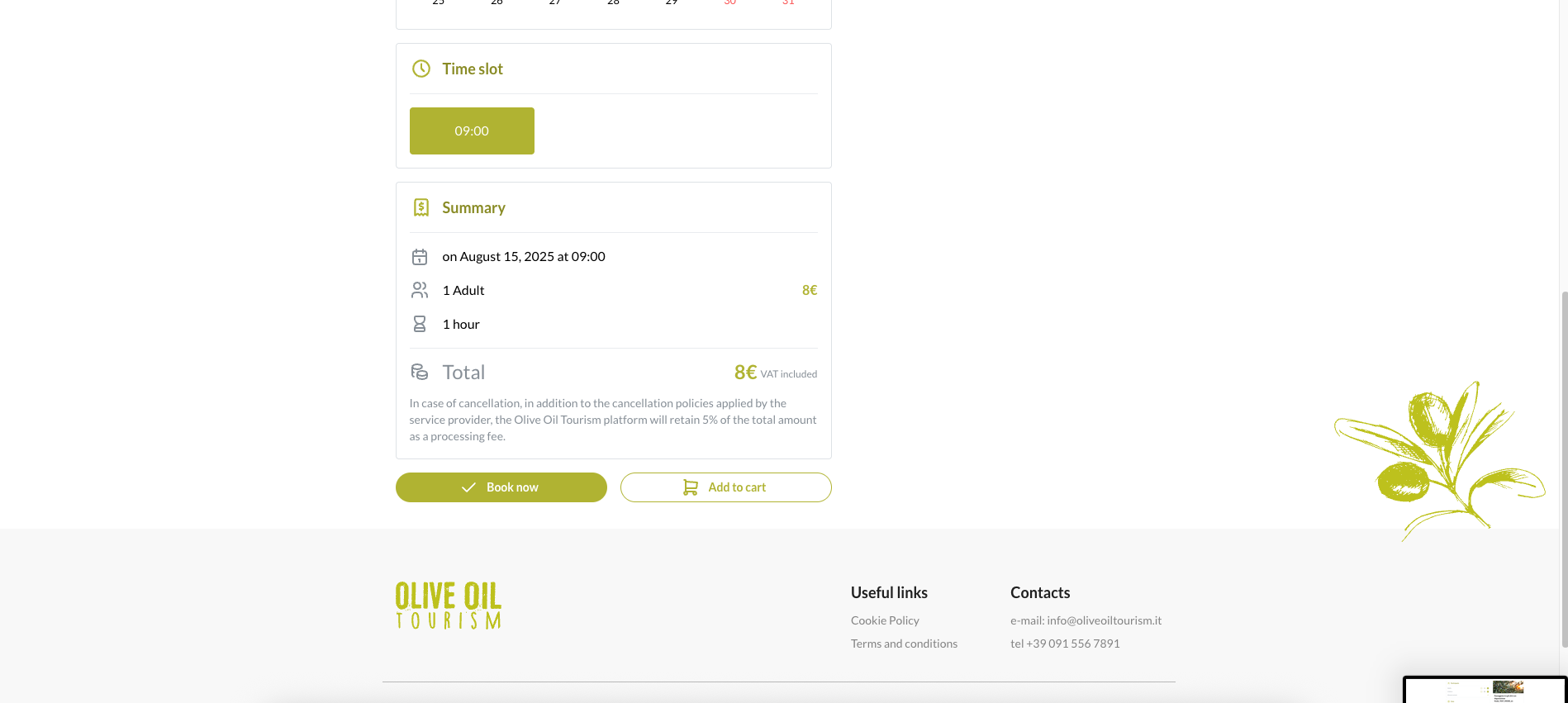The width and height of the screenshot is (1568, 703).
Task: Click the calendar icon beside August 15 date
Action: click(x=420, y=257)
